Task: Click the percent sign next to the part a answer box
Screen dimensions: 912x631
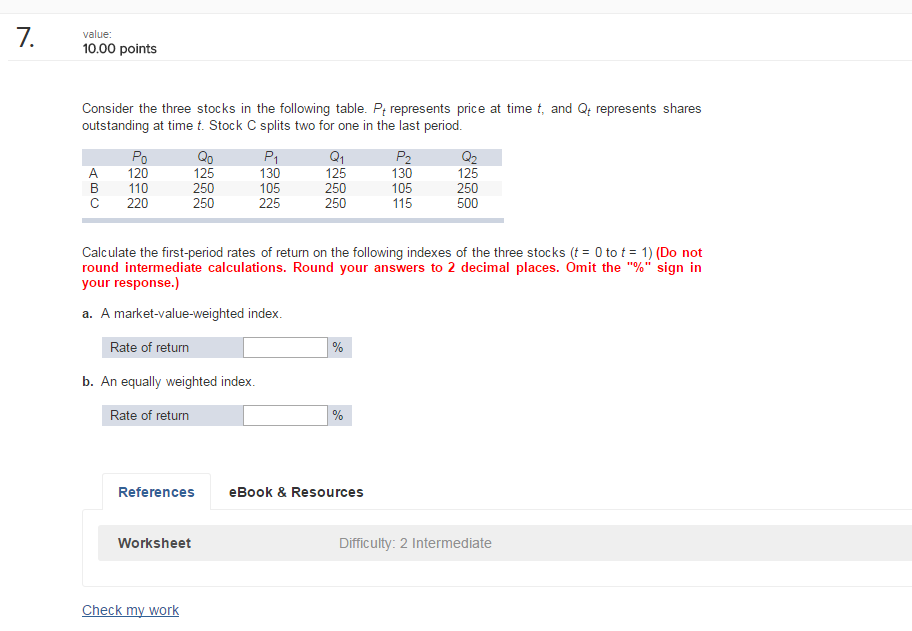Action: tap(338, 347)
